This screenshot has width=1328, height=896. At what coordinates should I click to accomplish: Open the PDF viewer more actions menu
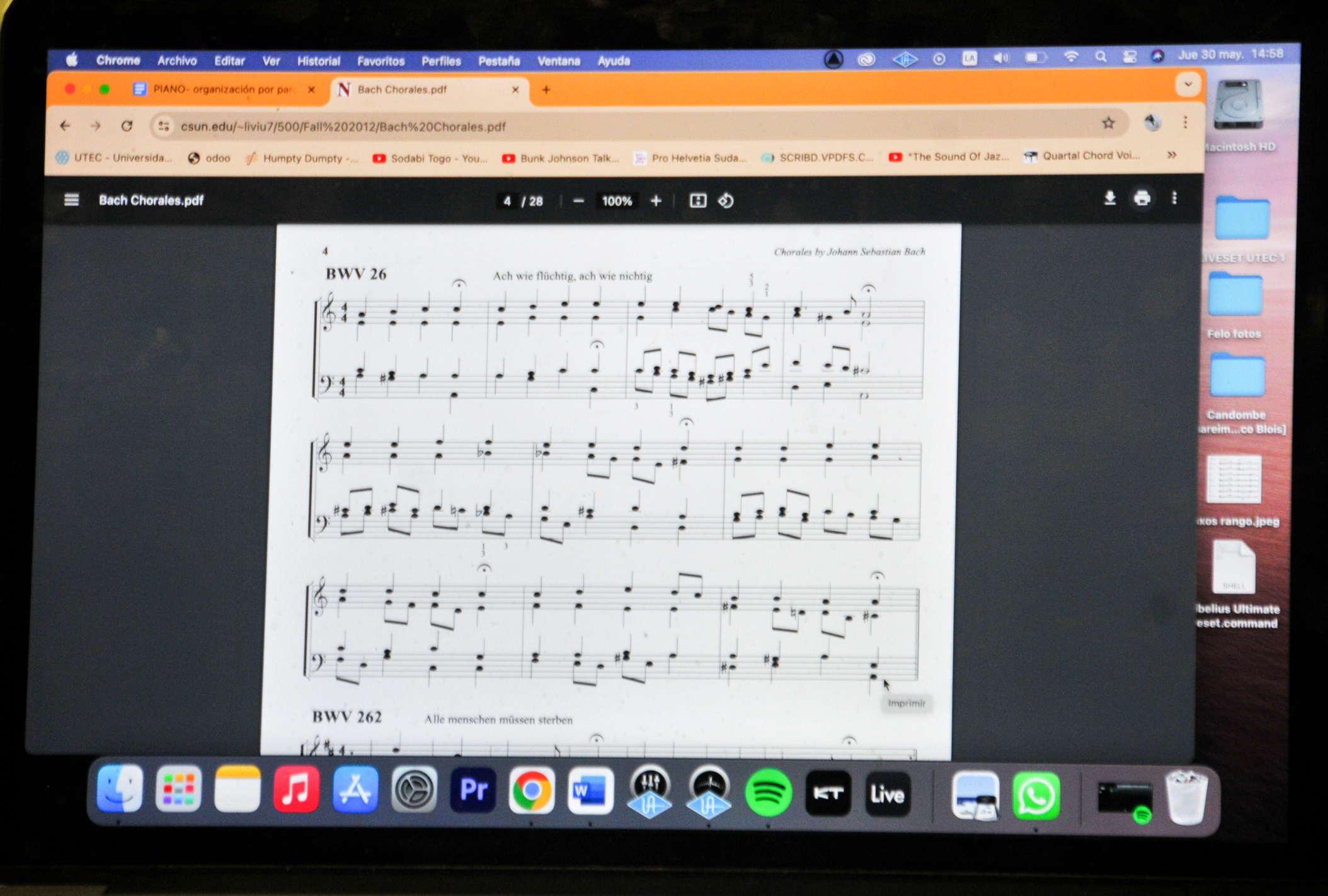point(1174,198)
